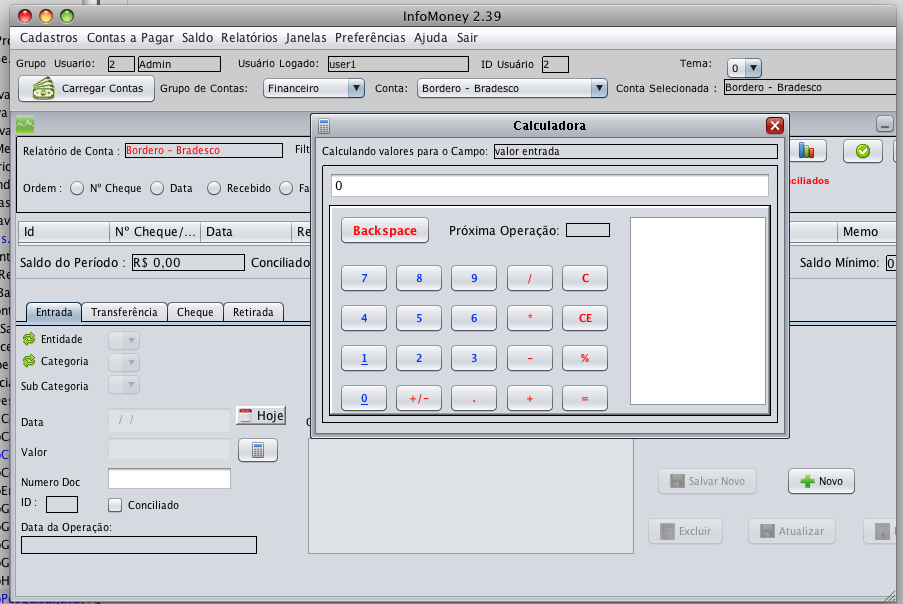Click the calculator multiply button
This screenshot has width=903, height=604.
coord(530,318)
